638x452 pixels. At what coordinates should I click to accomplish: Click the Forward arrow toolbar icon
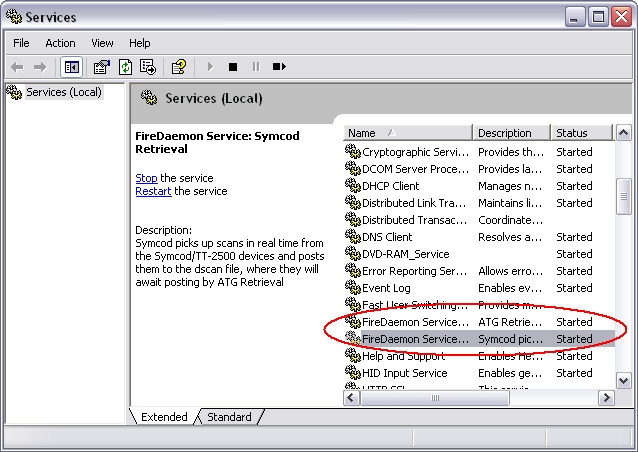point(40,67)
